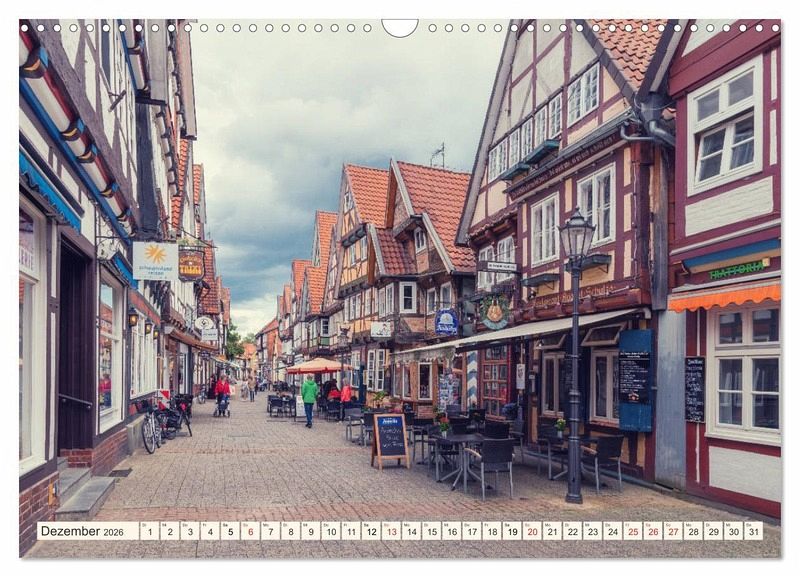Pick day 20 in the date row

point(532,531)
